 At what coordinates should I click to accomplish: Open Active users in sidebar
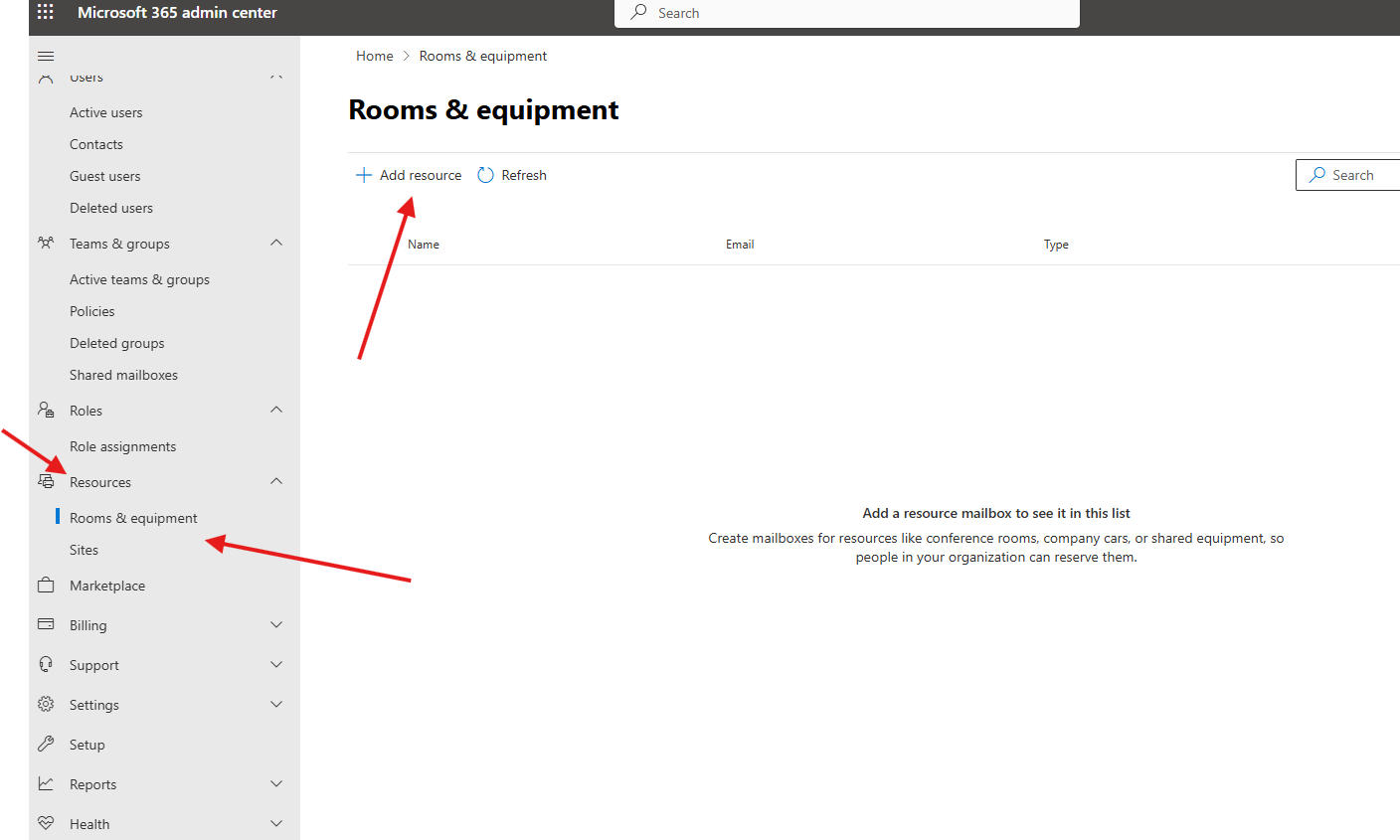tap(105, 112)
